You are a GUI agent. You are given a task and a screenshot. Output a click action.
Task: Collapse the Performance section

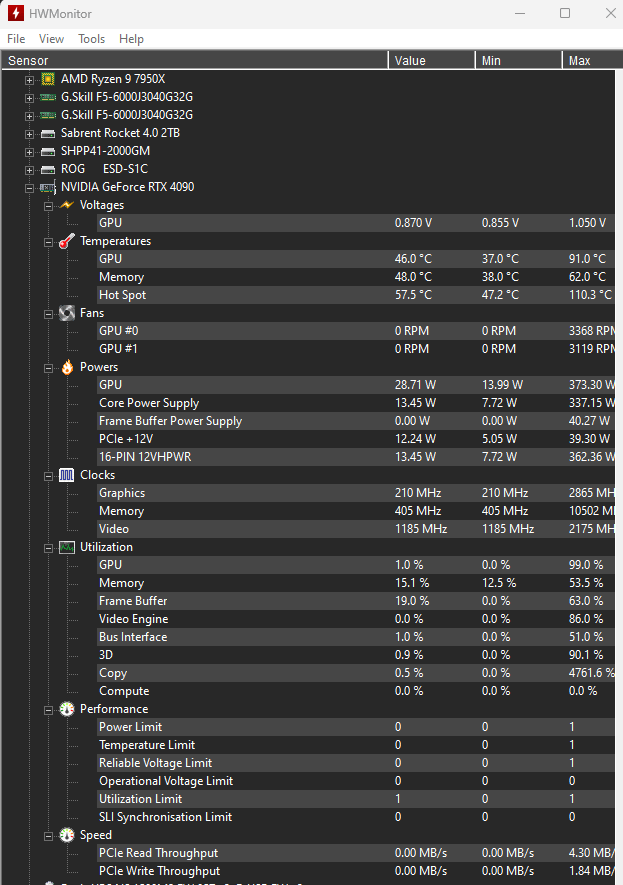click(49, 711)
